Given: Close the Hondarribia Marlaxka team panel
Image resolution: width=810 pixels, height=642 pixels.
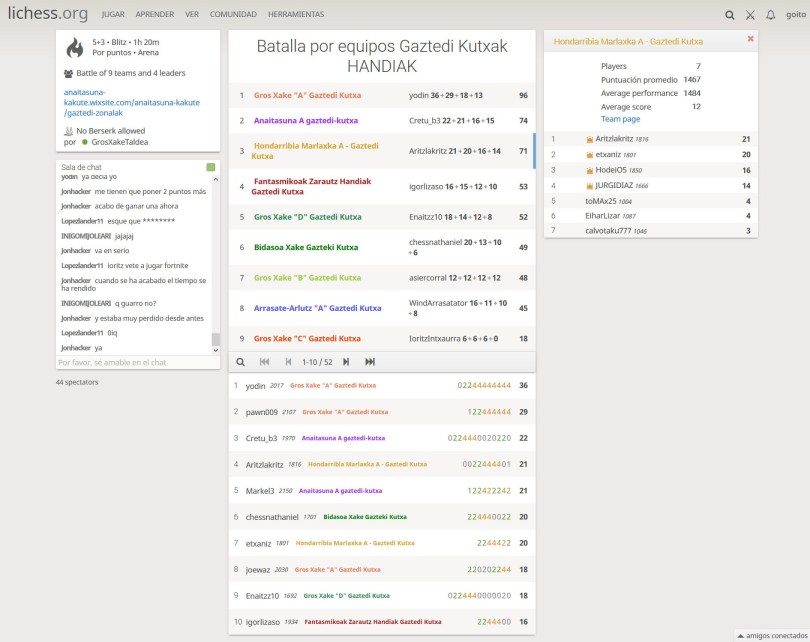Looking at the screenshot, I should point(750,39).
